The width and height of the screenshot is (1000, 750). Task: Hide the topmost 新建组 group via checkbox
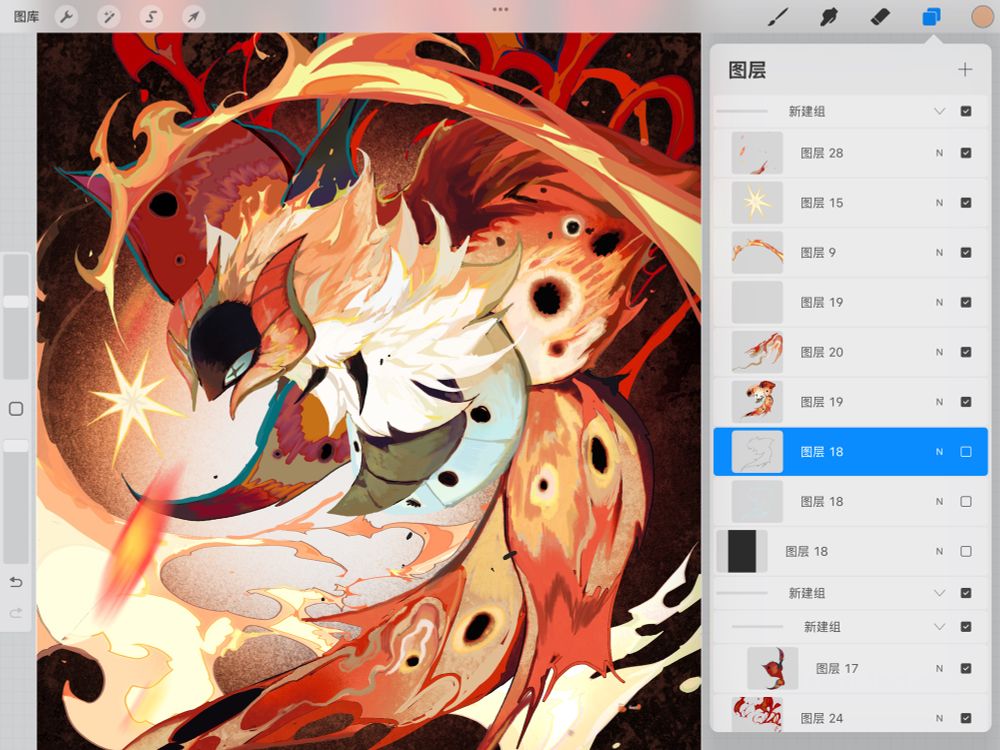coord(966,111)
